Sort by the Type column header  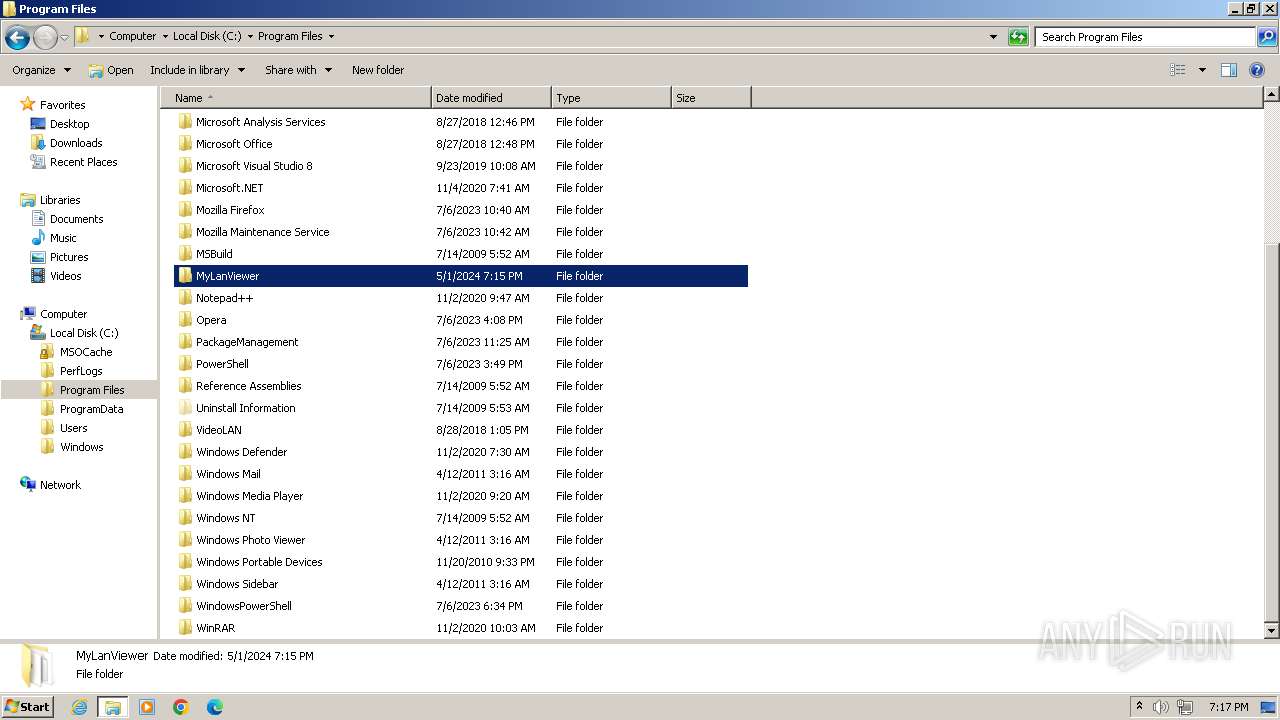coord(611,98)
